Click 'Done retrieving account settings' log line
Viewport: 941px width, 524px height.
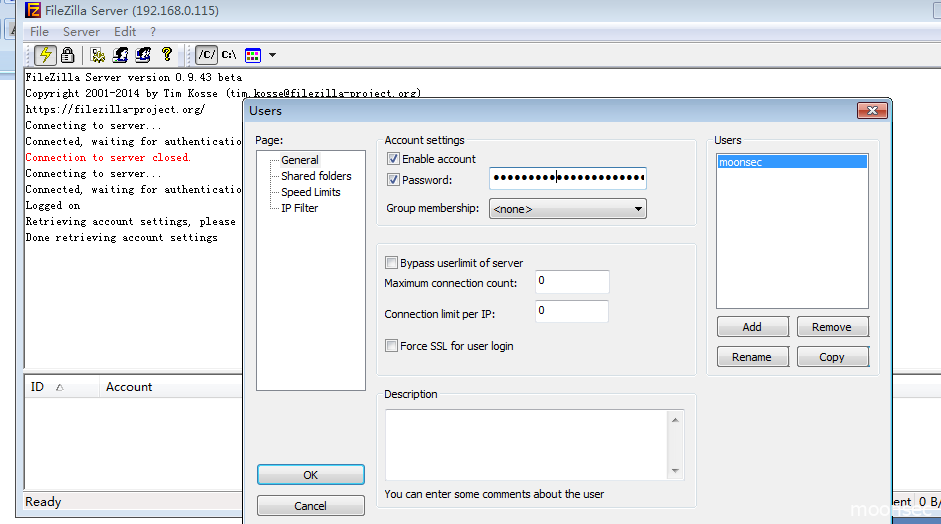click(x=121, y=238)
